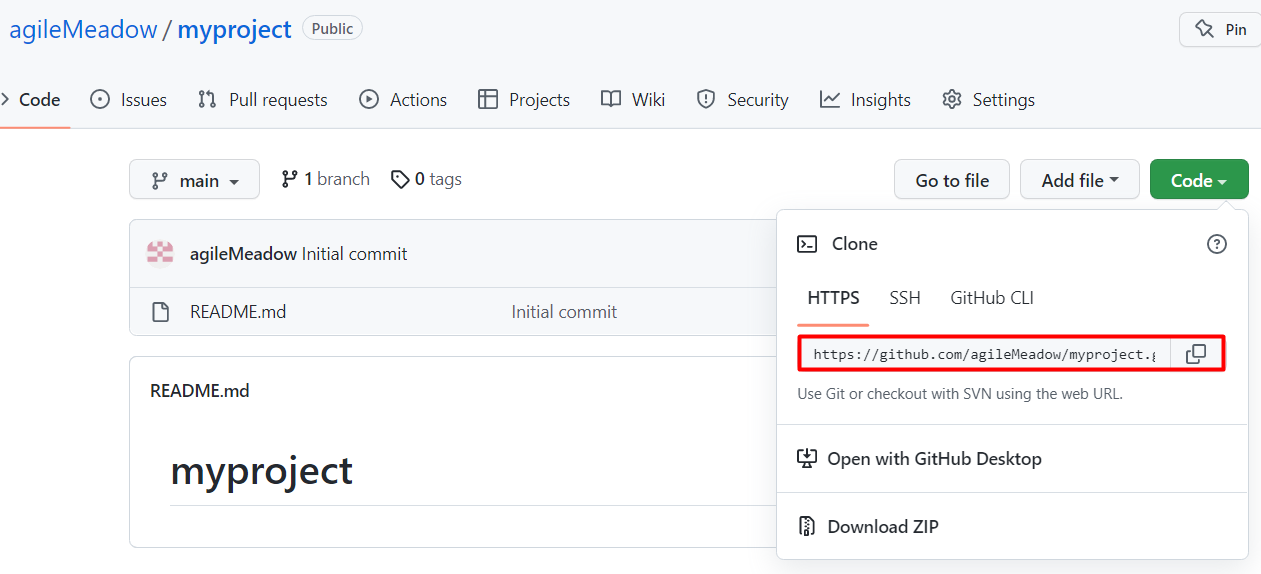Screen dimensions: 1261x574
Task: Select the GitHub CLI clone tab
Action: [x=992, y=298]
